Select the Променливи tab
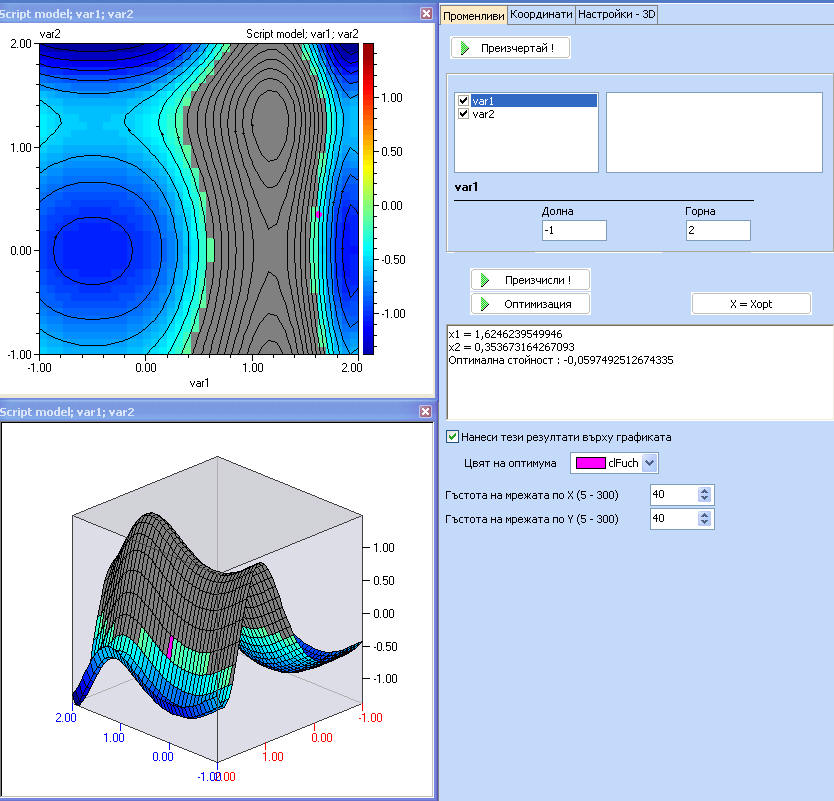Viewport: 834px width, 801px height. (473, 15)
